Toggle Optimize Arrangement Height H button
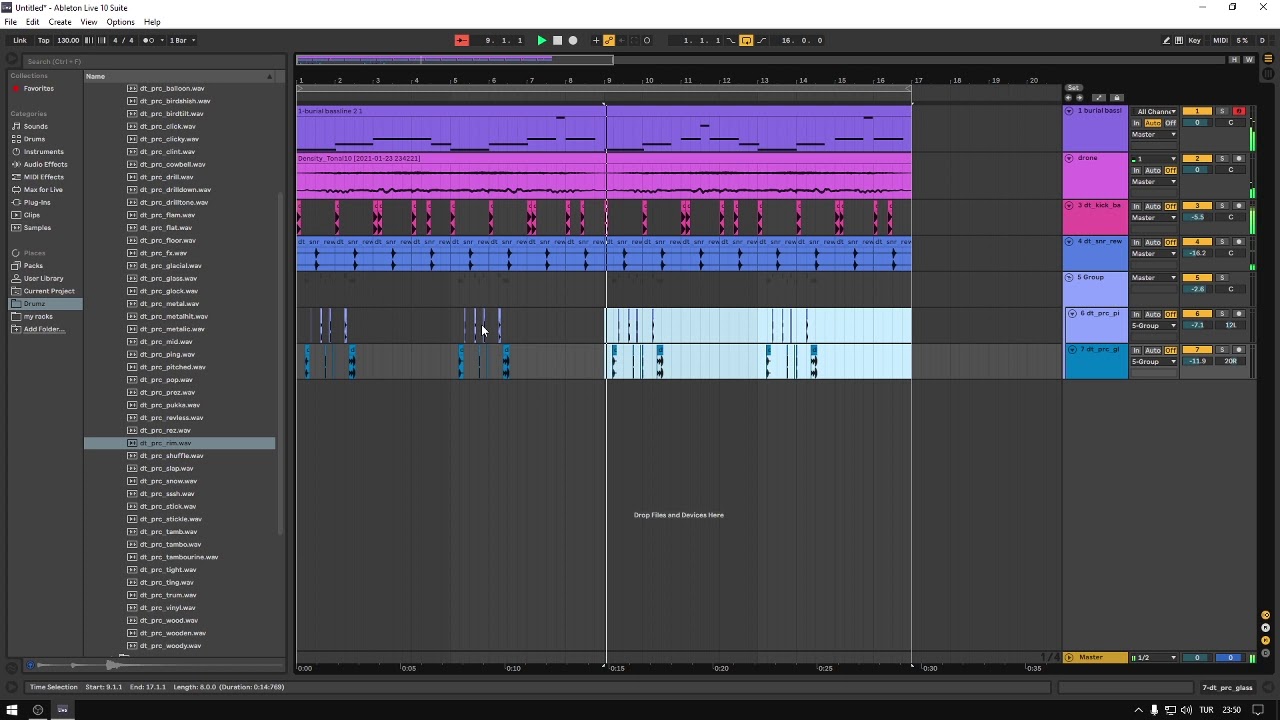Viewport: 1280px width, 720px height. [x=1235, y=60]
